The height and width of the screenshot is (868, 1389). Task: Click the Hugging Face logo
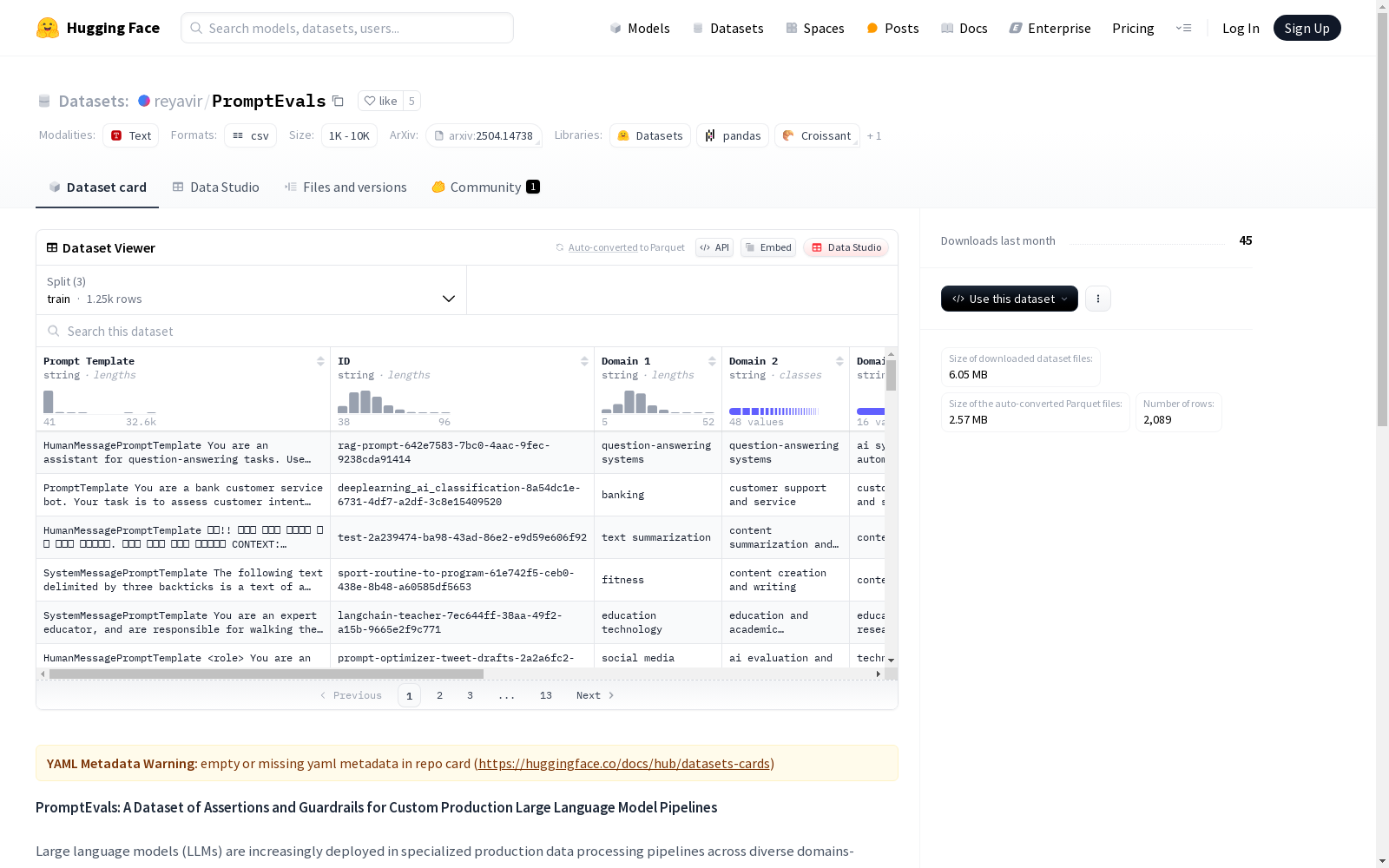pos(98,28)
